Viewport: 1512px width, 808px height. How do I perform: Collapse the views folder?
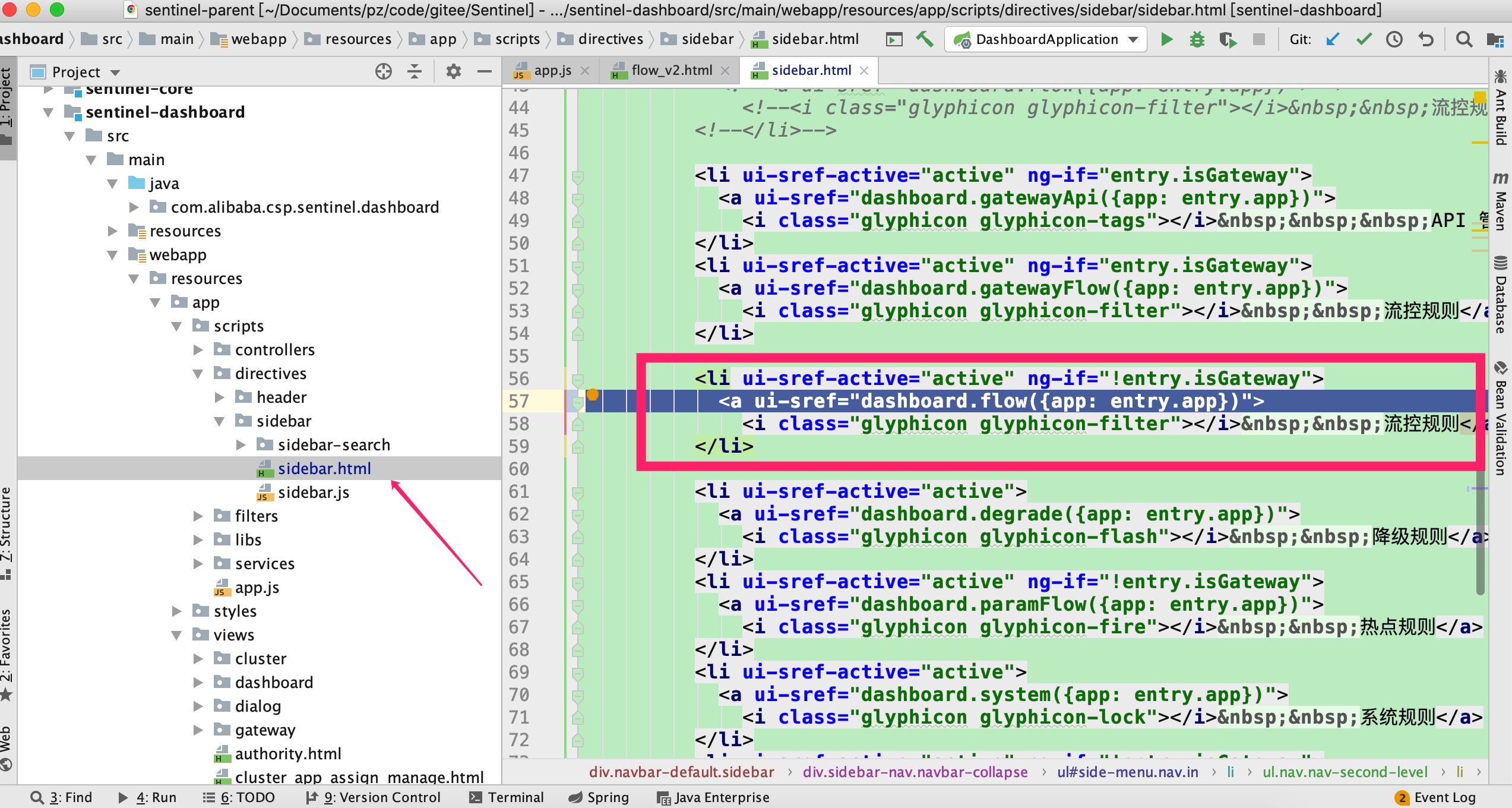click(x=177, y=635)
